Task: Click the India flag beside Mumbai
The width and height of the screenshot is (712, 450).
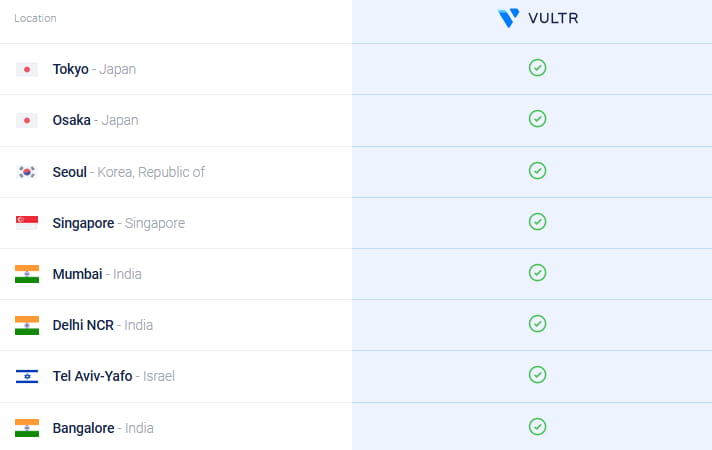Action: point(27,274)
